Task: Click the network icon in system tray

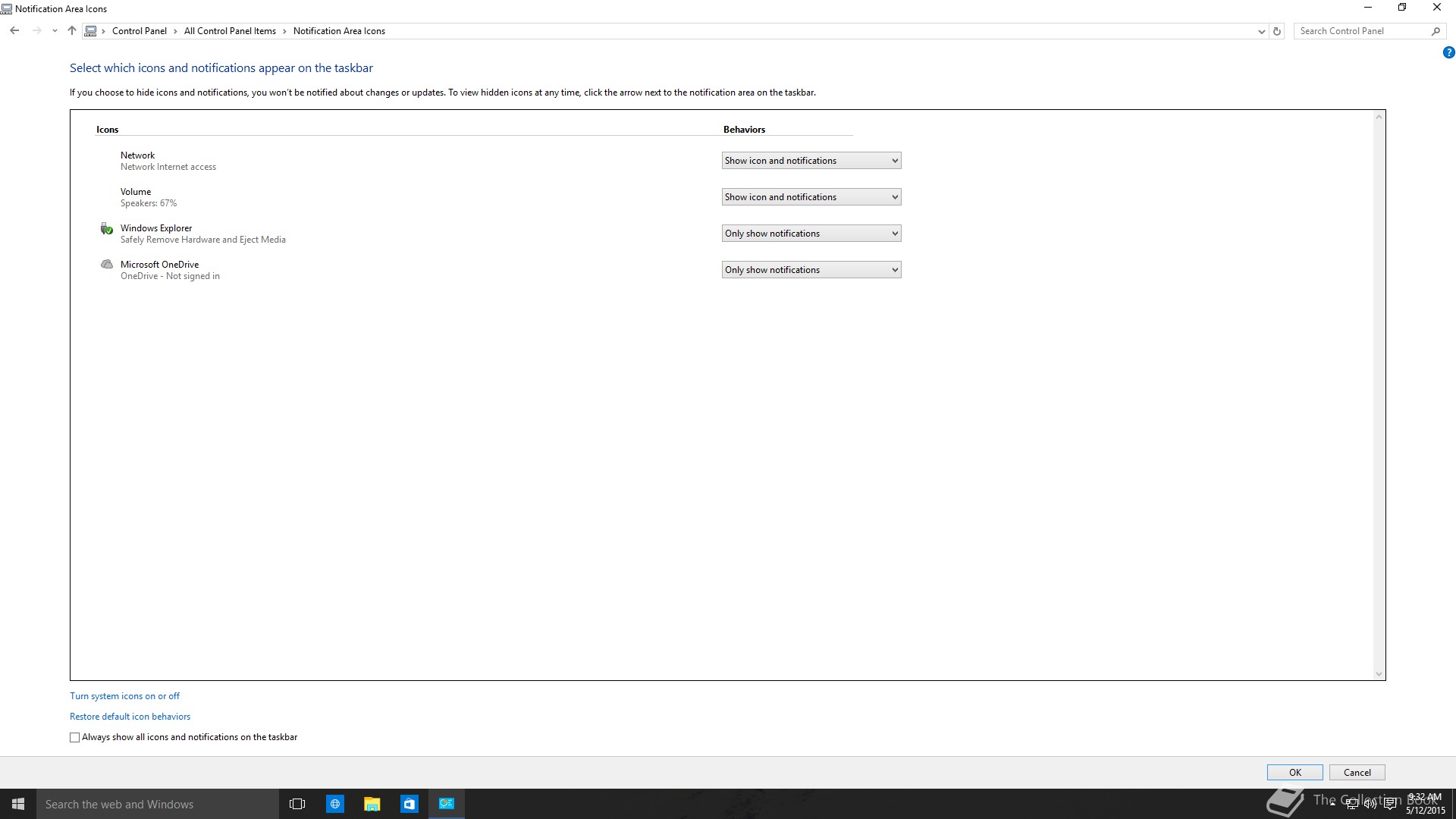Action: [1351, 804]
